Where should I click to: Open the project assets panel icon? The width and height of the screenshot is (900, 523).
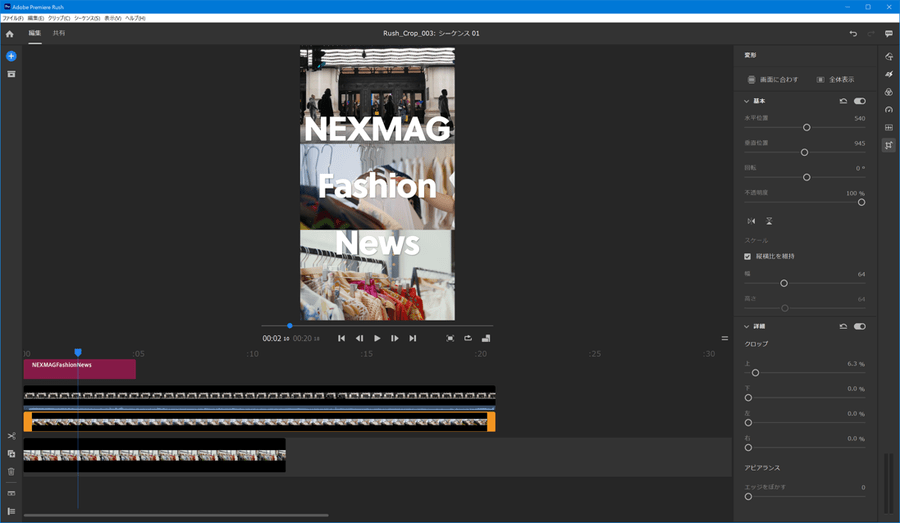click(x=11, y=74)
